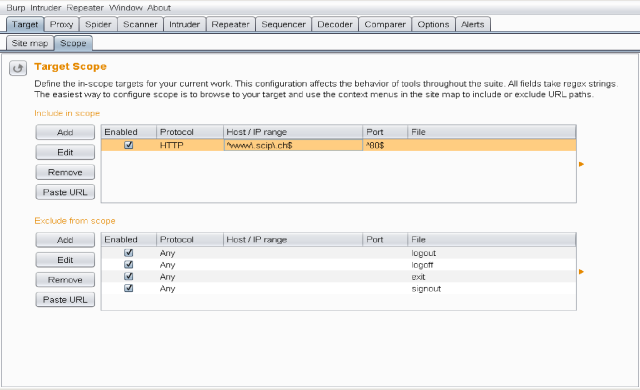
Task: Switch to the Spider tab
Action: click(98, 24)
